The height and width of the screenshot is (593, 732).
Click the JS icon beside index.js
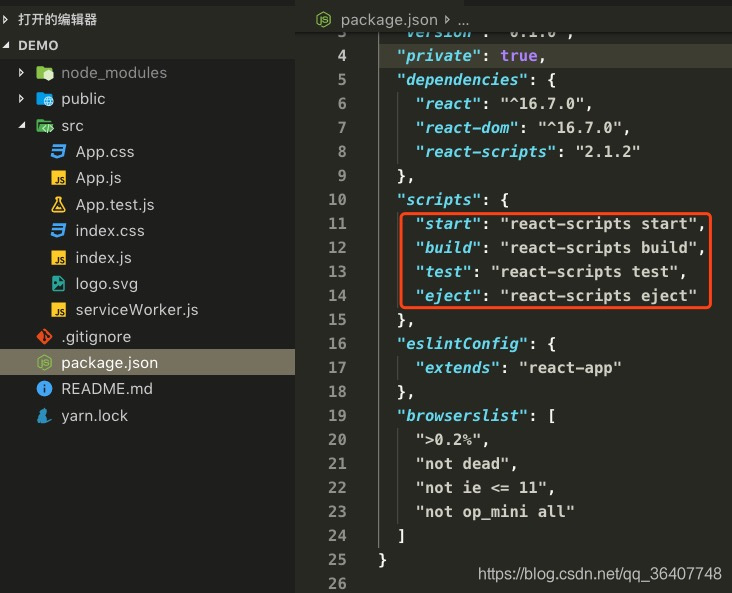tap(58, 257)
